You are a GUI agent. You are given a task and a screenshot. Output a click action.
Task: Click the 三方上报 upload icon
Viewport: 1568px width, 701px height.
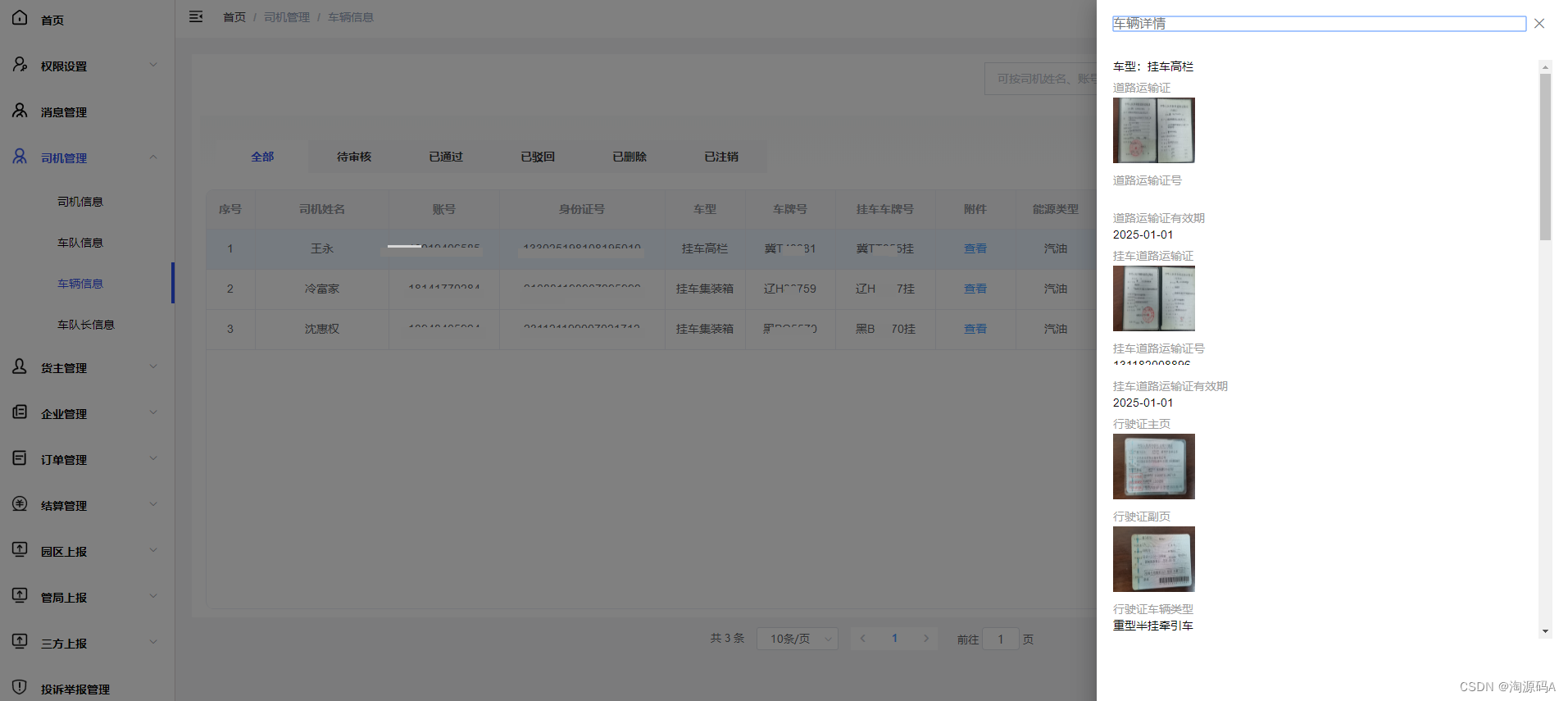coord(20,641)
